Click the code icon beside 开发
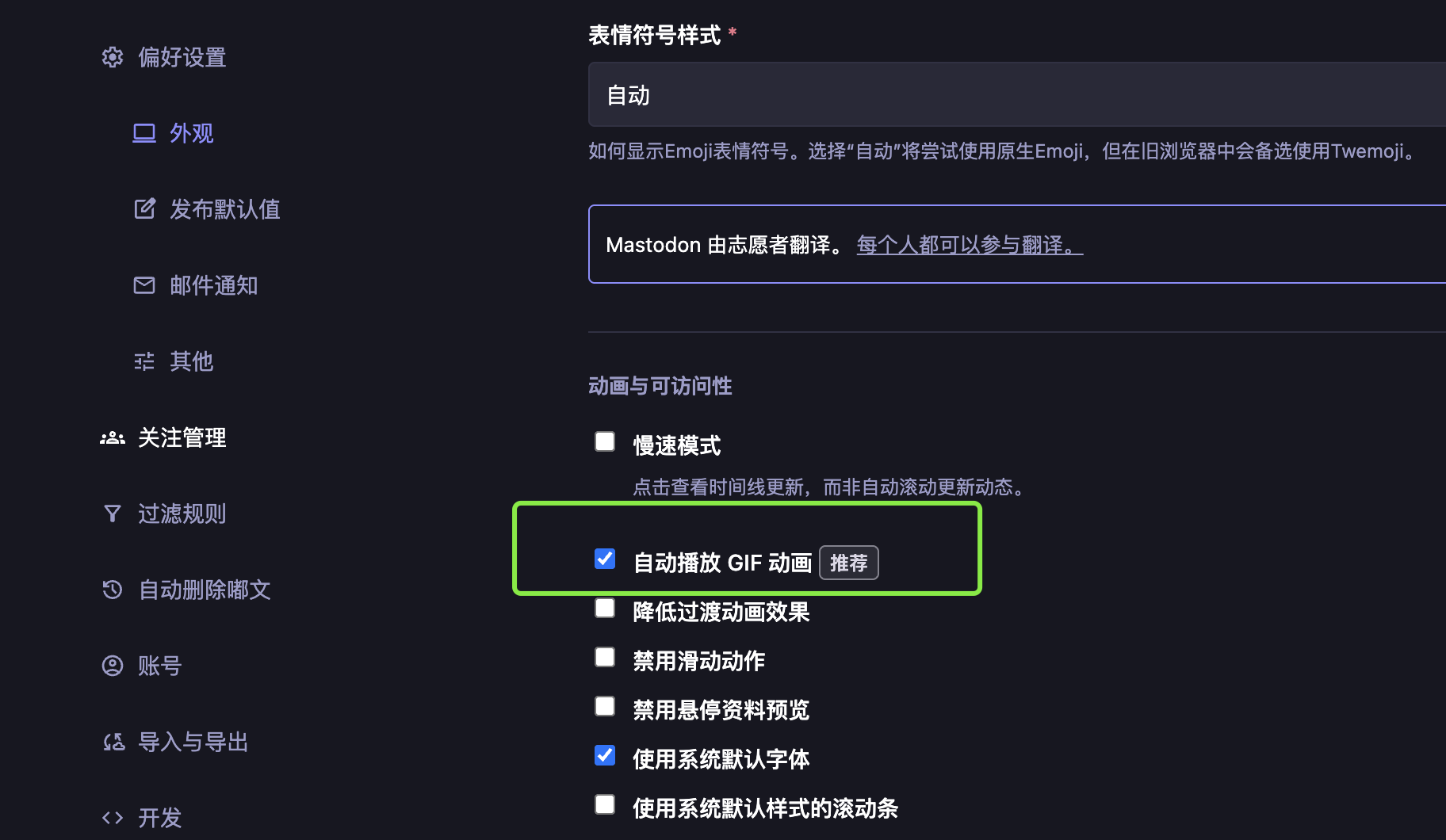The width and height of the screenshot is (1446, 840). tap(113, 818)
